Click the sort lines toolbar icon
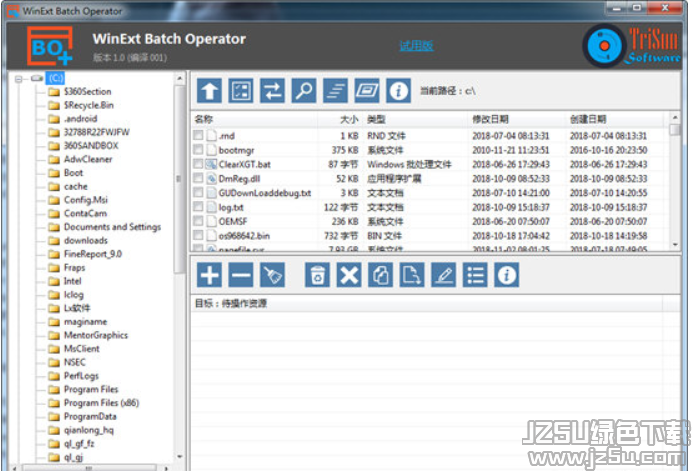This screenshot has width=692, height=471. (335, 91)
